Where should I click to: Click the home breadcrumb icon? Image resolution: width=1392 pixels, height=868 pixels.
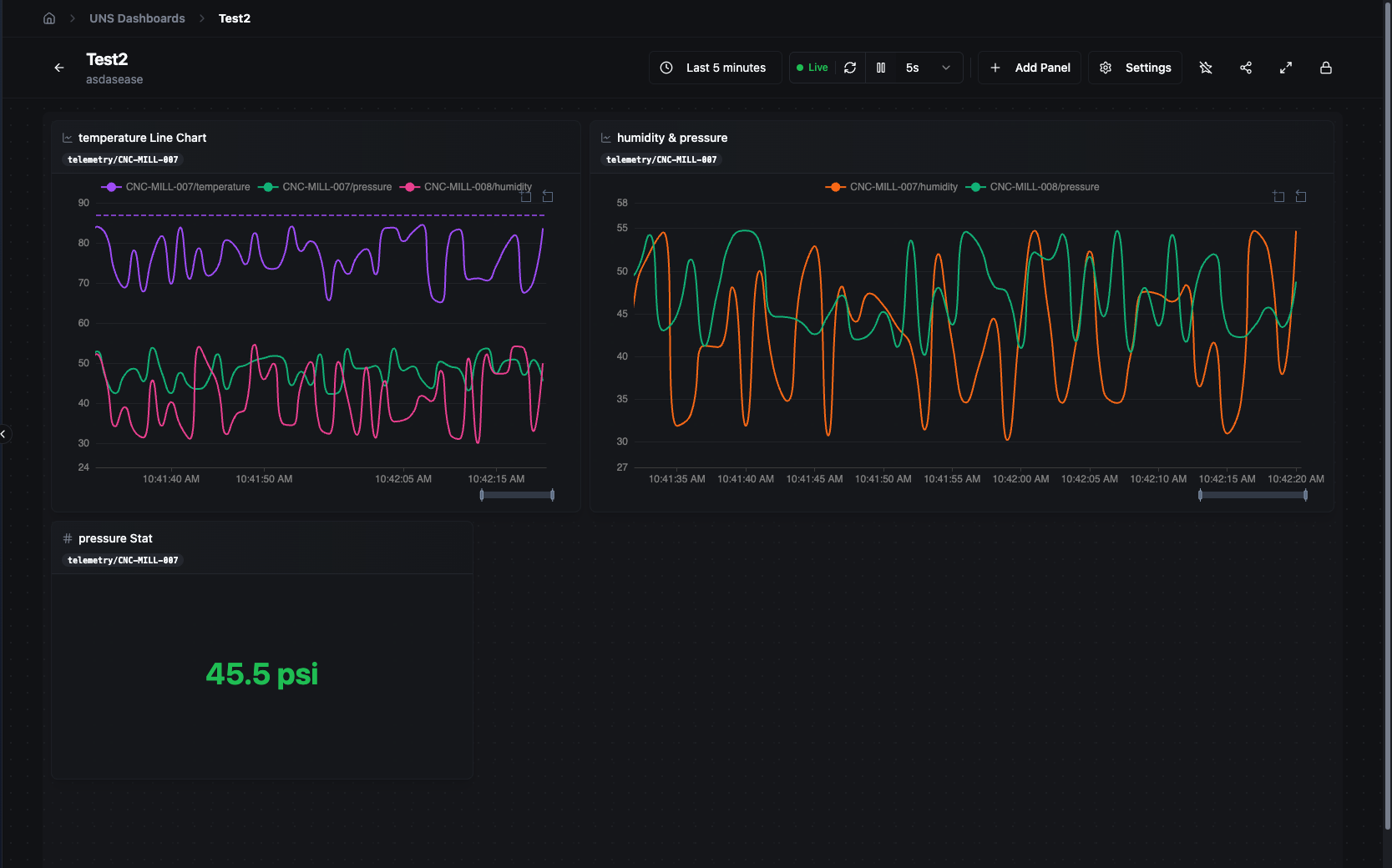[49, 18]
